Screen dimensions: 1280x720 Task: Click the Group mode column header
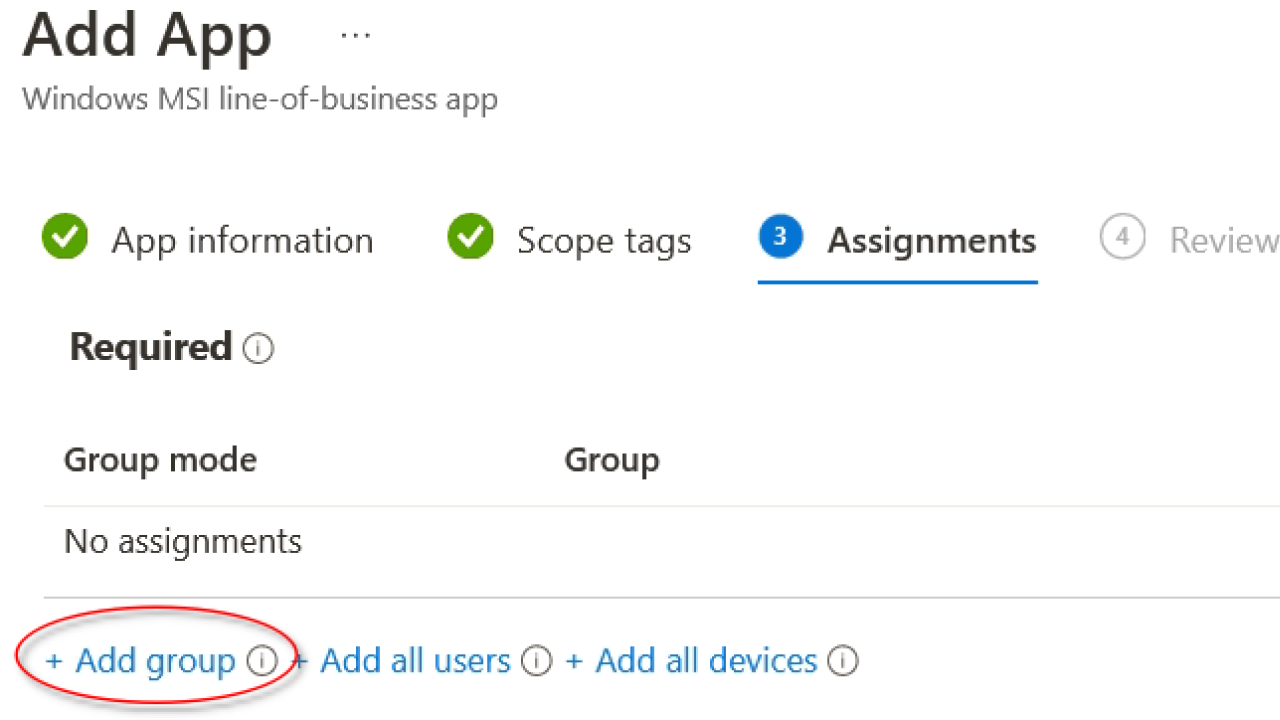pos(160,460)
